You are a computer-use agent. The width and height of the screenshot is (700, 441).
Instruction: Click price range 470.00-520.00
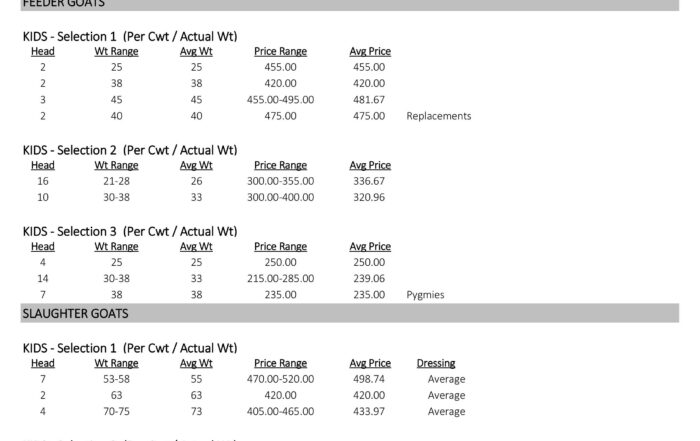point(280,379)
